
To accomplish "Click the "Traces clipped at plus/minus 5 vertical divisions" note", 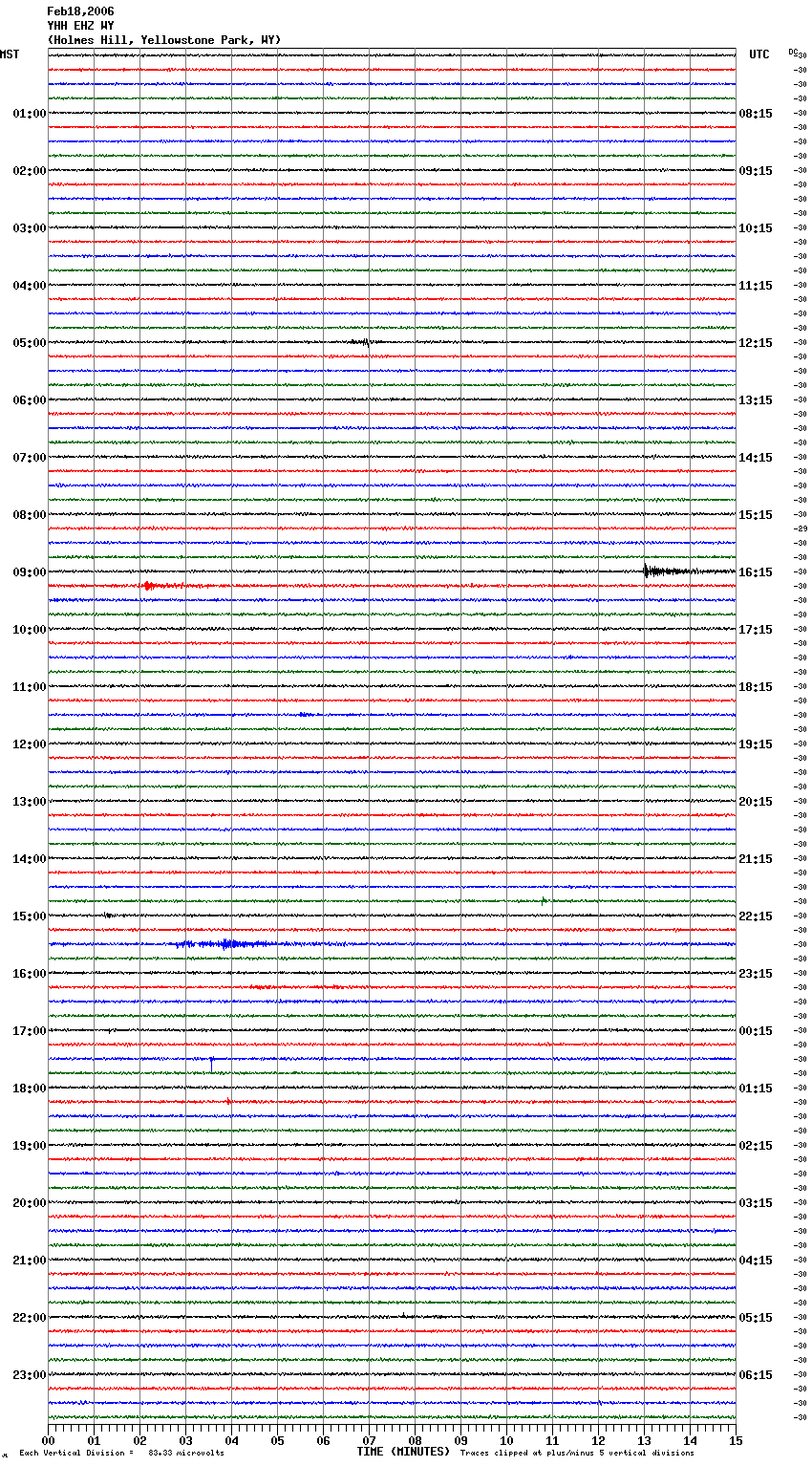I will pyautogui.click(x=577, y=1454).
